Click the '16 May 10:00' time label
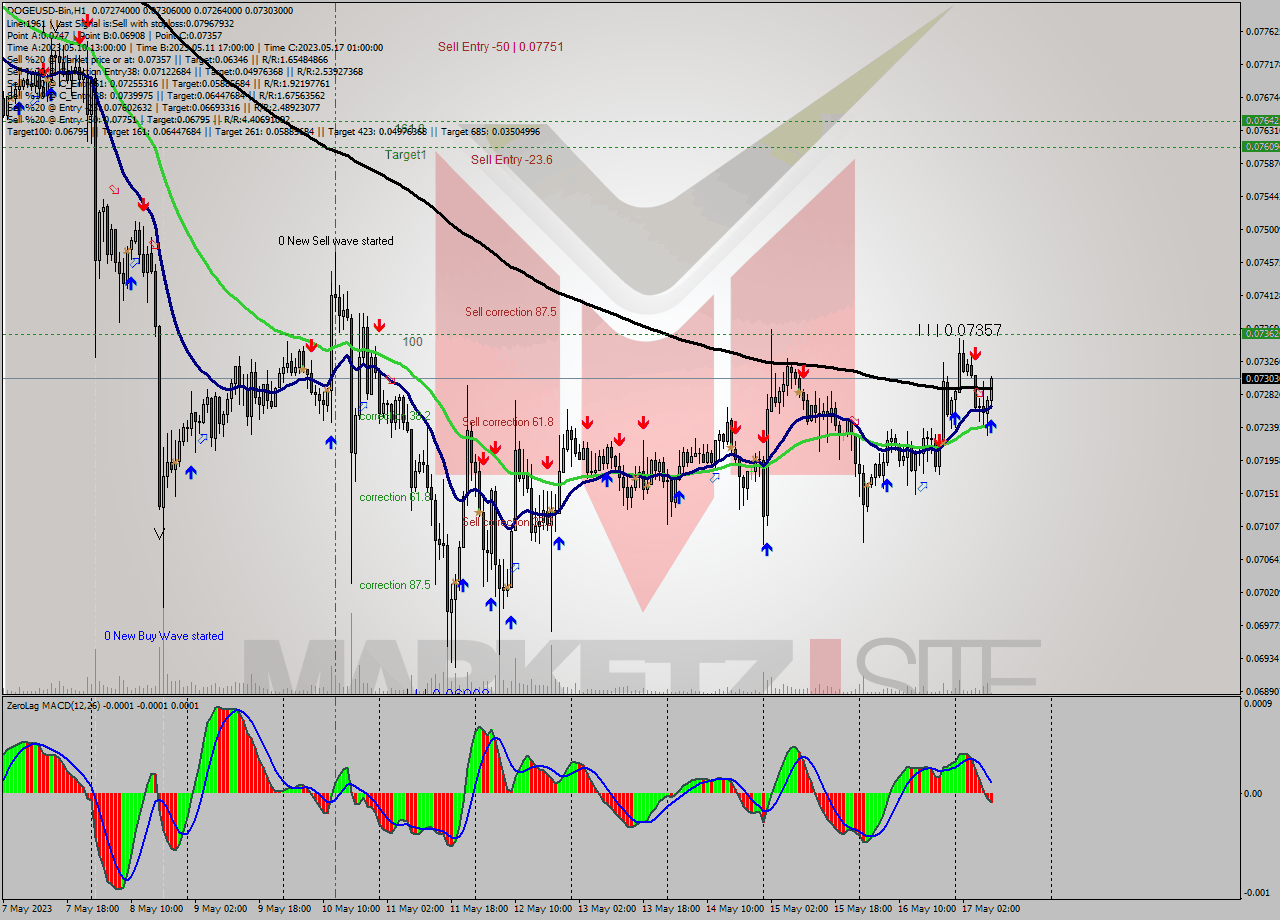Screen dimensions: 1280x920 [927, 908]
